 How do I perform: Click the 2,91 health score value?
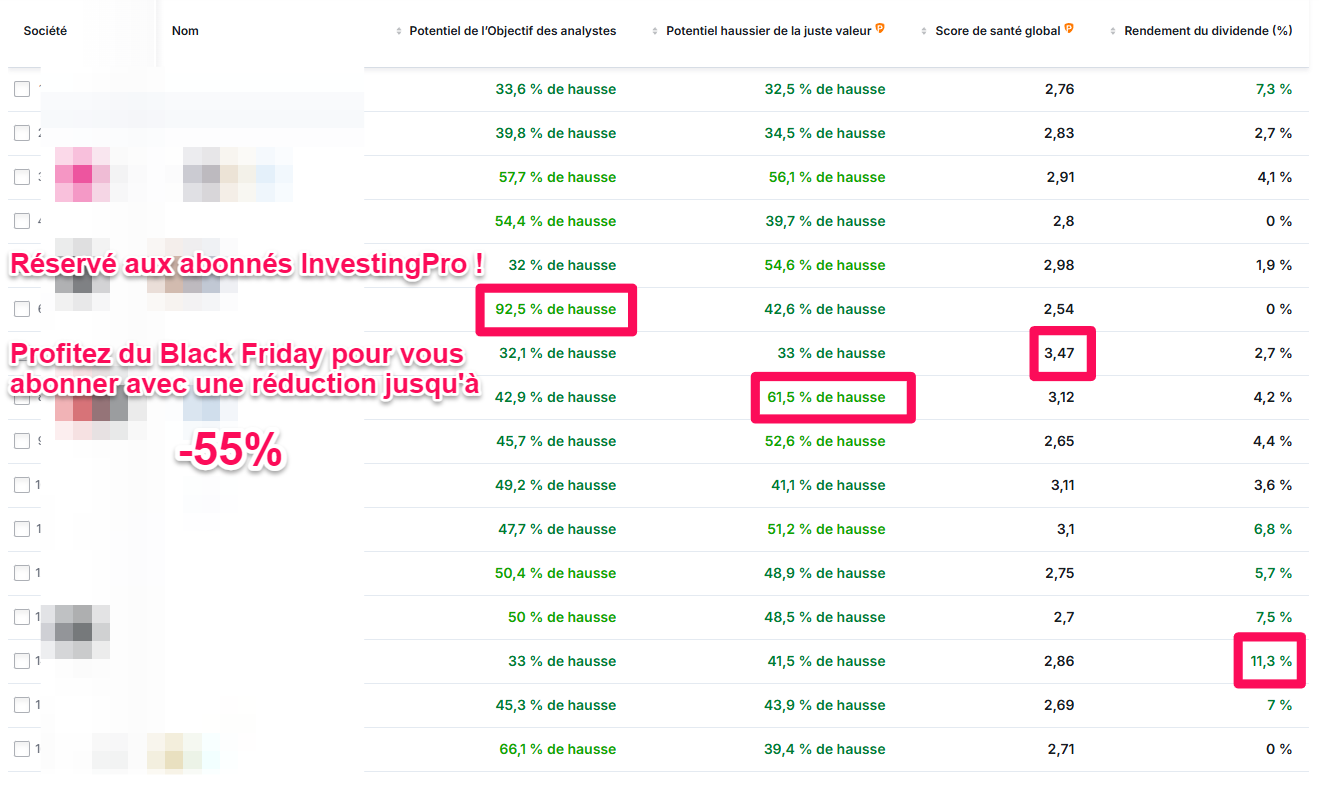[1060, 177]
